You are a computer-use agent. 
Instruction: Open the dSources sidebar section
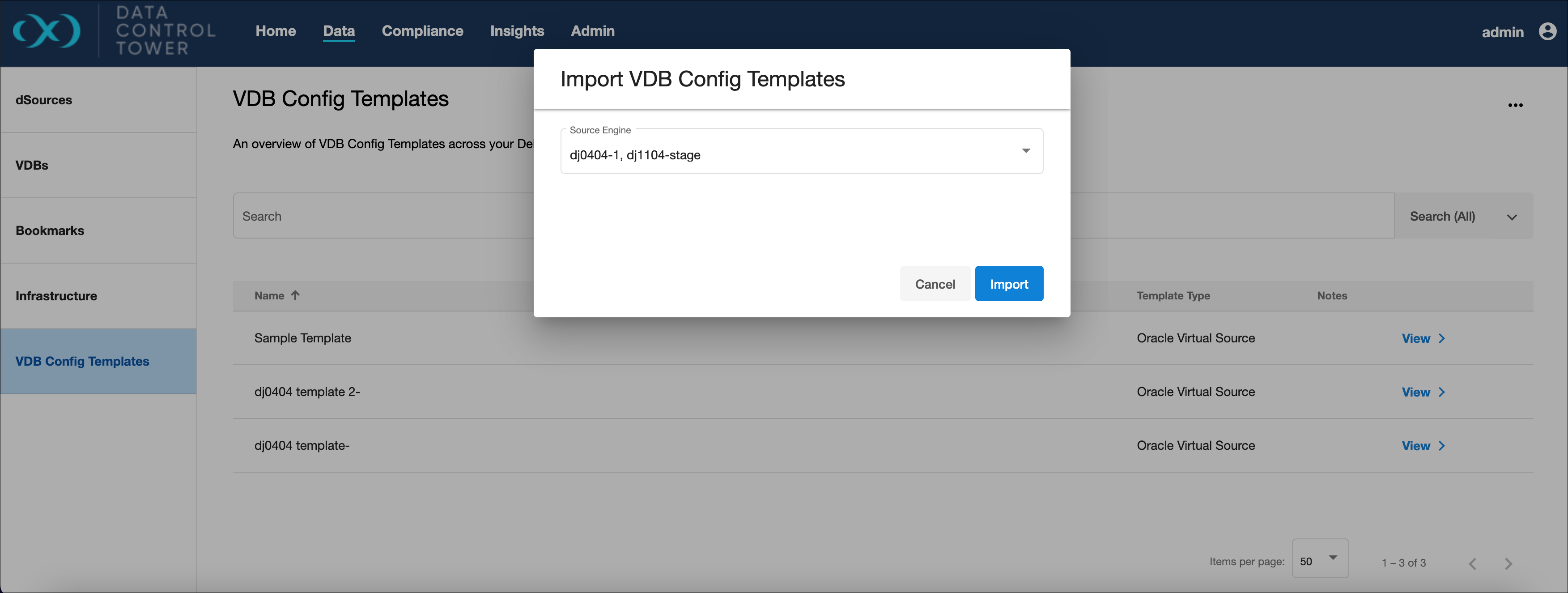point(44,100)
